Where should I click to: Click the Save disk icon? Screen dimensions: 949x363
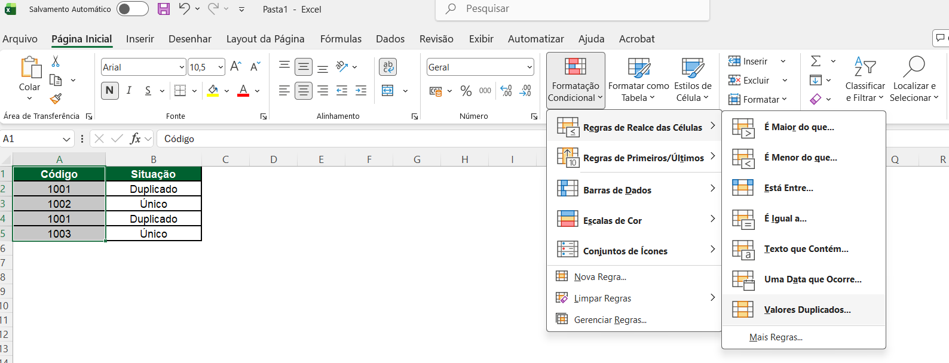(x=163, y=9)
